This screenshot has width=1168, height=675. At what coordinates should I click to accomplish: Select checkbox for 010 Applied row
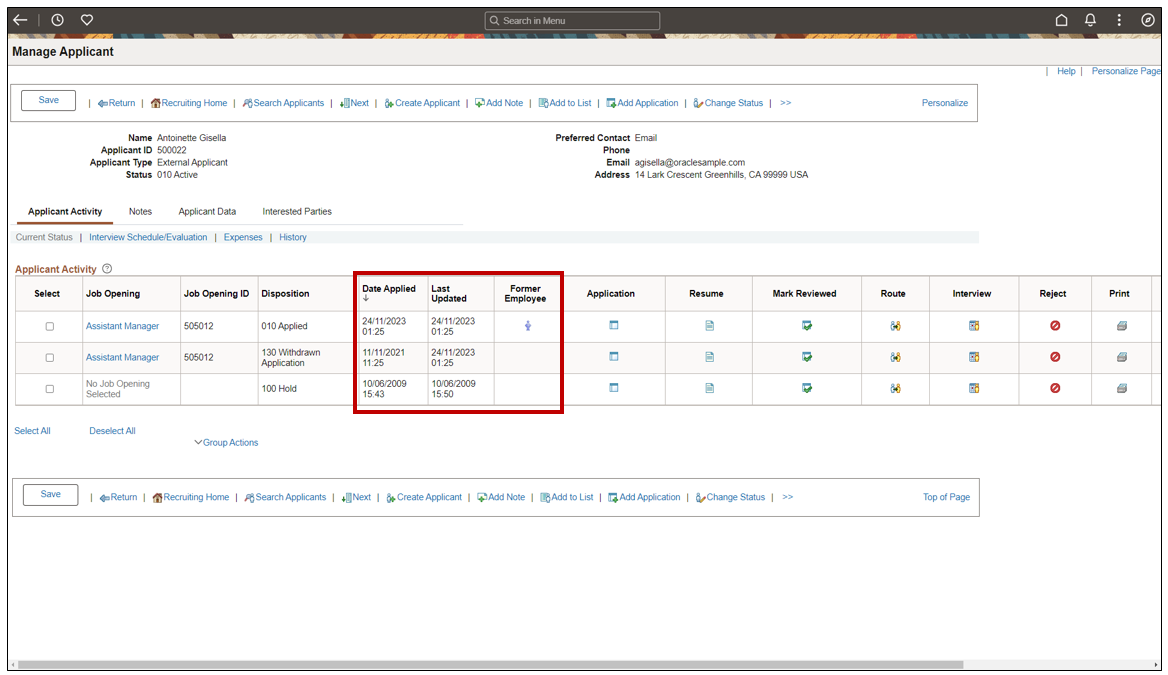click(50, 326)
